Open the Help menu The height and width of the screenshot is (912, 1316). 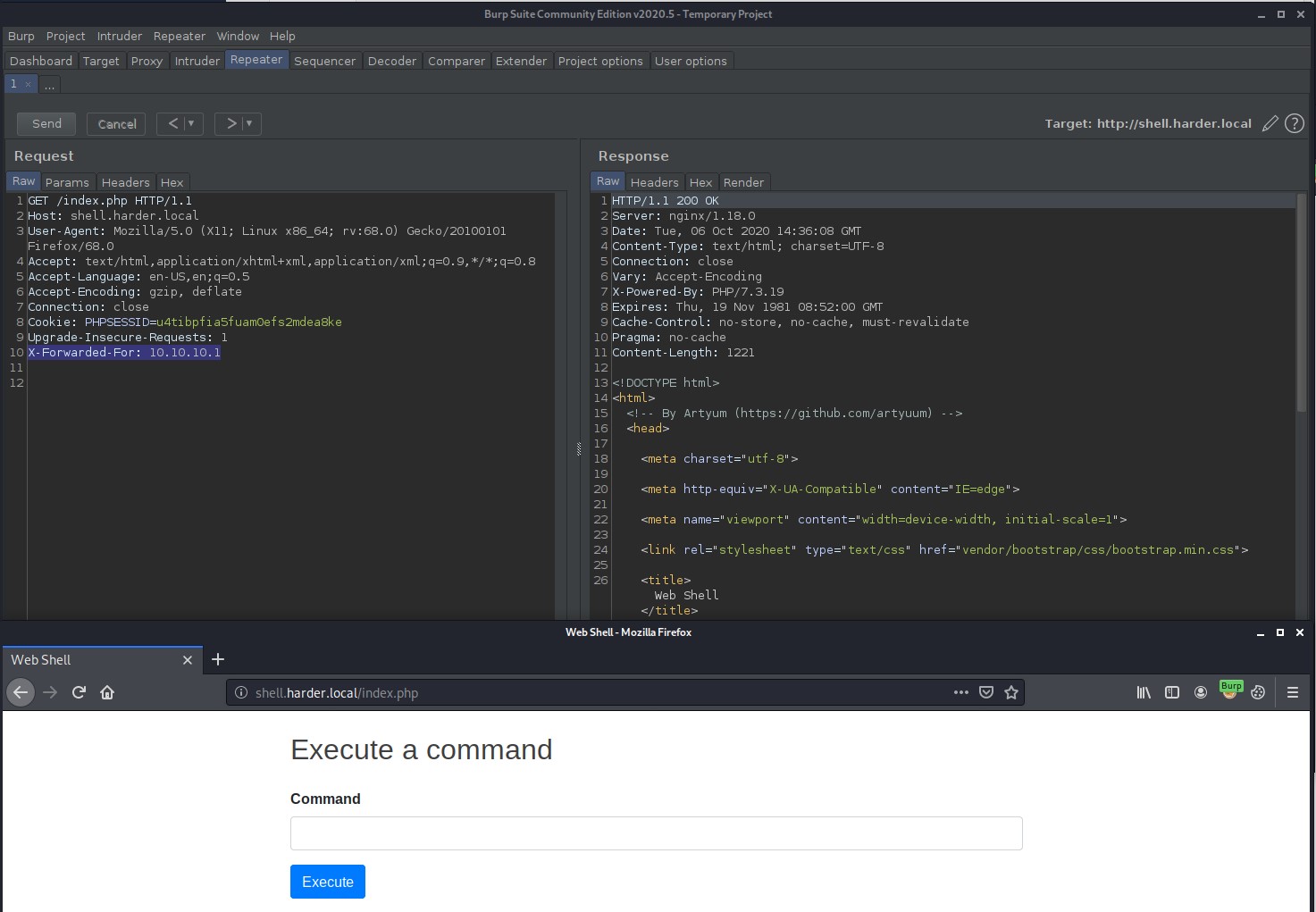(282, 36)
